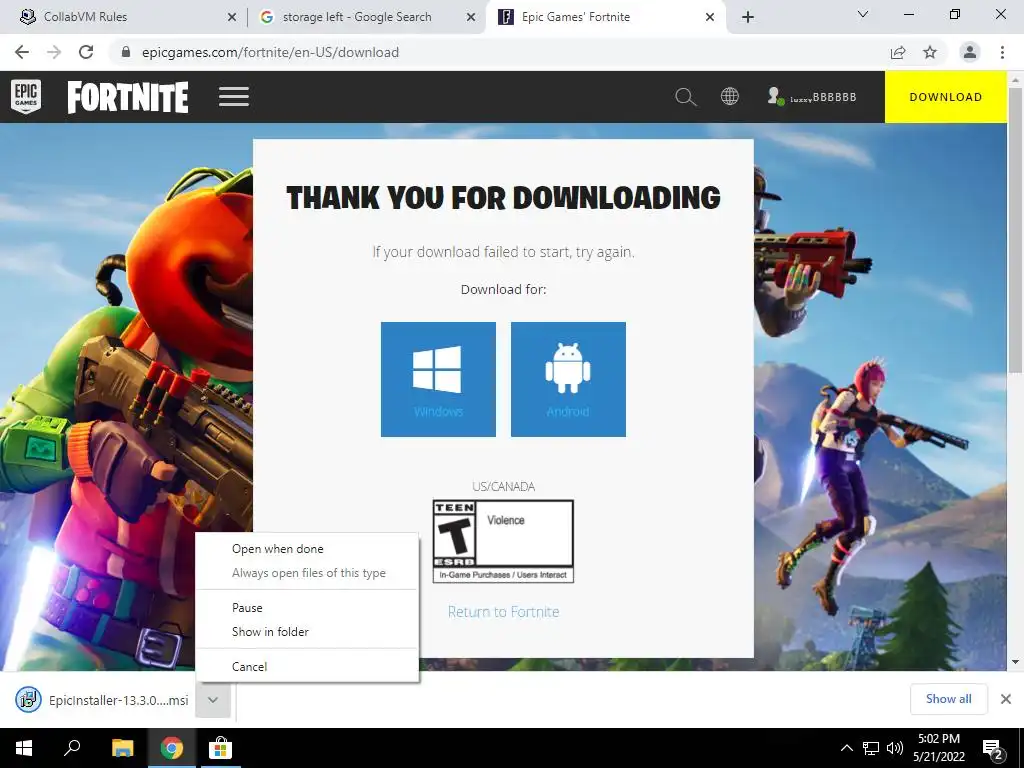The width and height of the screenshot is (1024, 768).
Task: Click the EpicInstaller-13.3.0 msi download item
Action: [103, 700]
